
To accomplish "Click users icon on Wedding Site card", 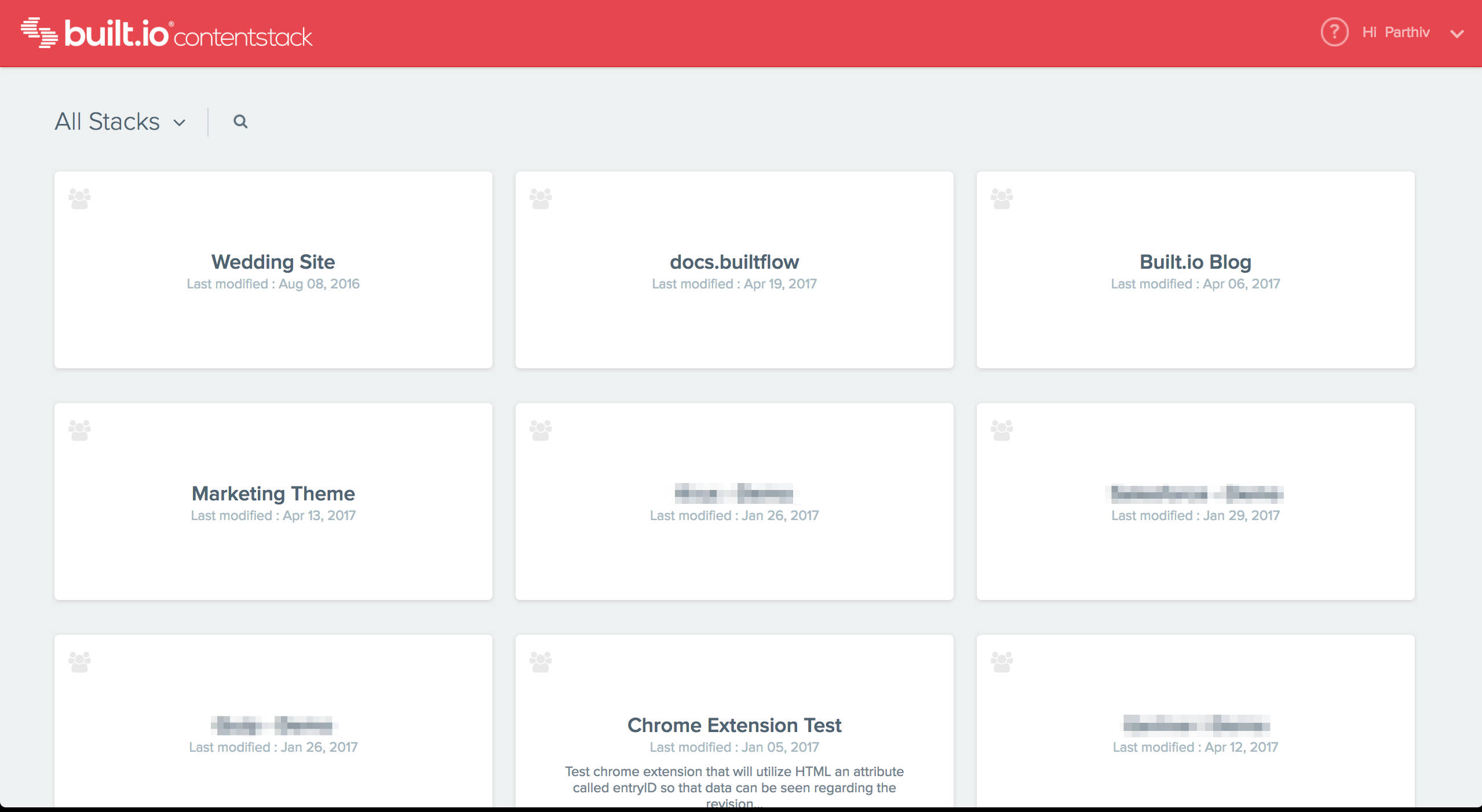I will [x=80, y=199].
